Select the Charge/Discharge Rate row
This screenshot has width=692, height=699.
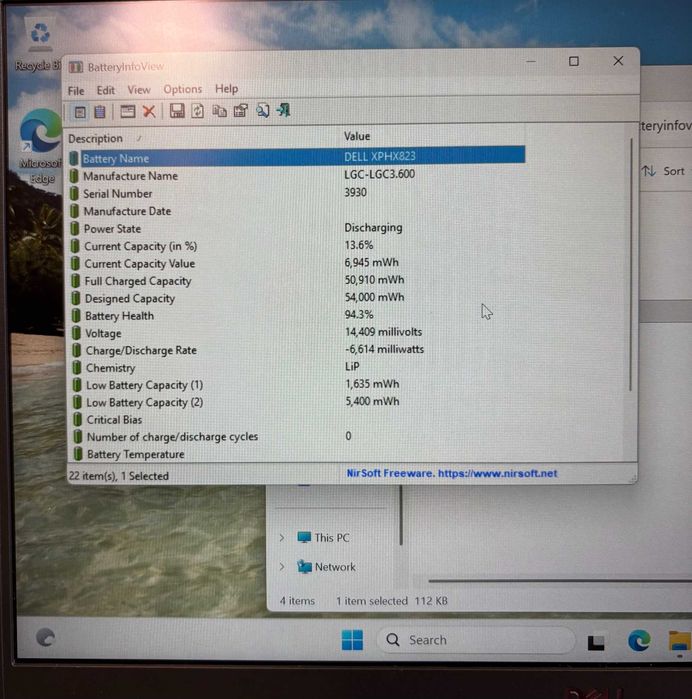point(297,350)
